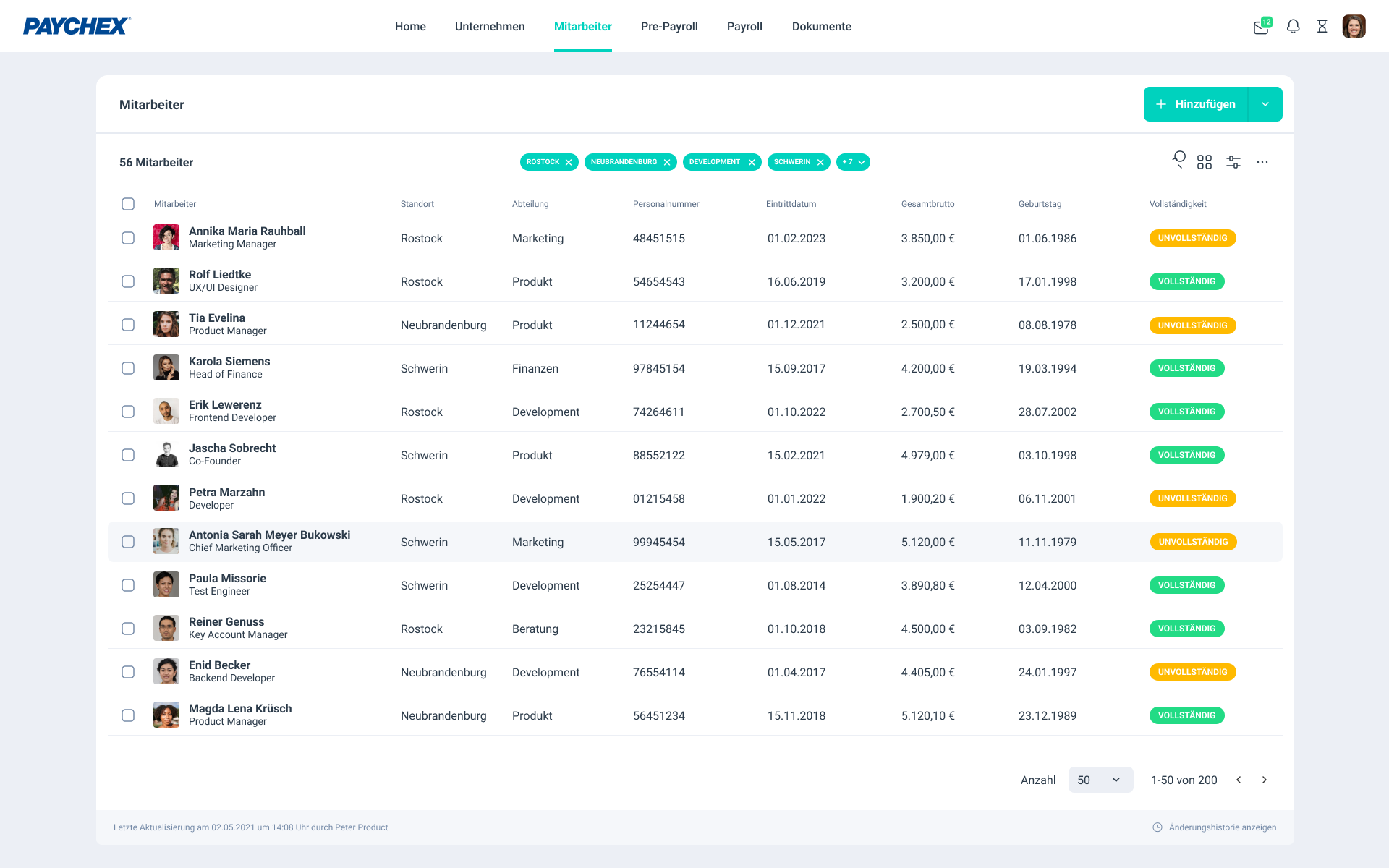Image resolution: width=1389 pixels, height=868 pixels.
Task: Open the Pre-Payroll tab
Action: click(x=669, y=27)
